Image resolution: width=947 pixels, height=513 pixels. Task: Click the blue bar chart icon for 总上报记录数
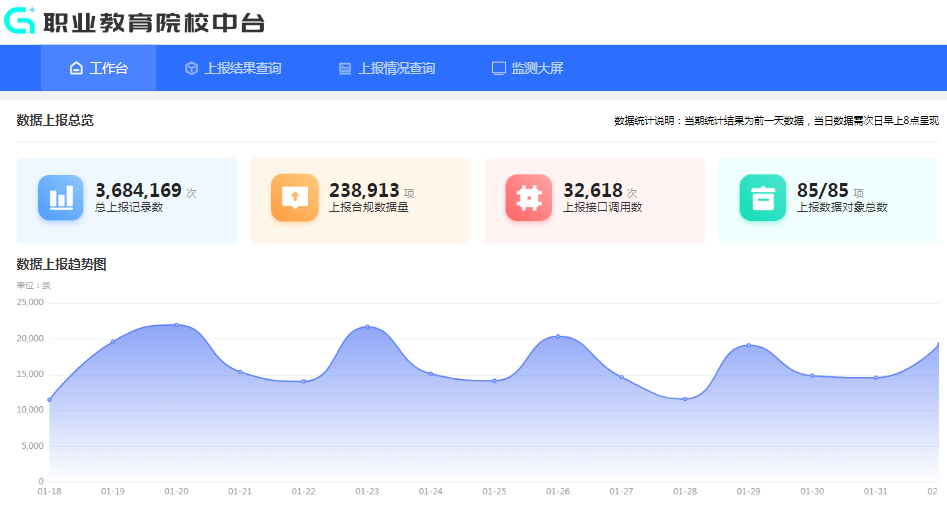pyautogui.click(x=61, y=198)
